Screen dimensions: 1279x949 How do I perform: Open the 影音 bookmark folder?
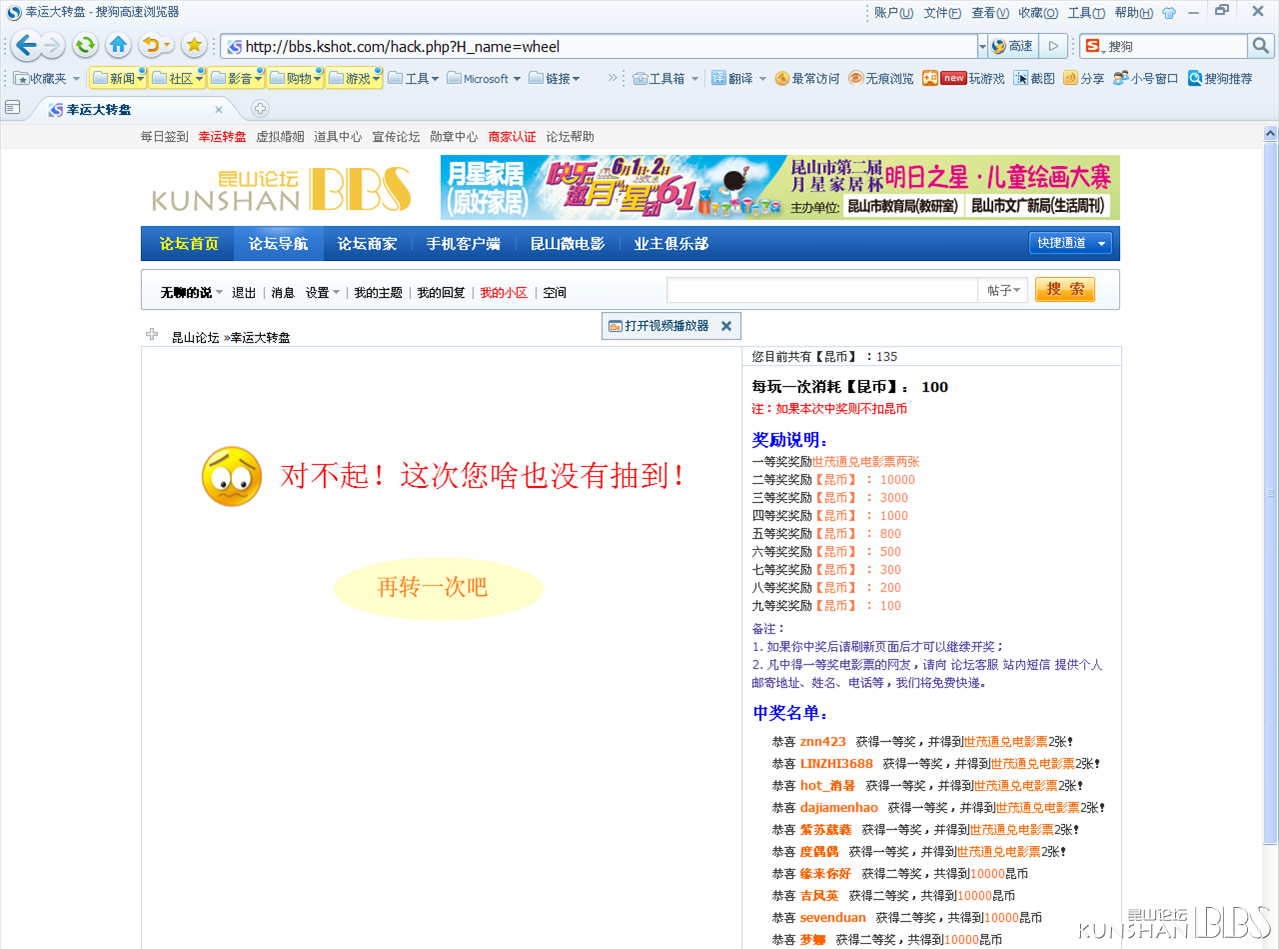(236, 78)
